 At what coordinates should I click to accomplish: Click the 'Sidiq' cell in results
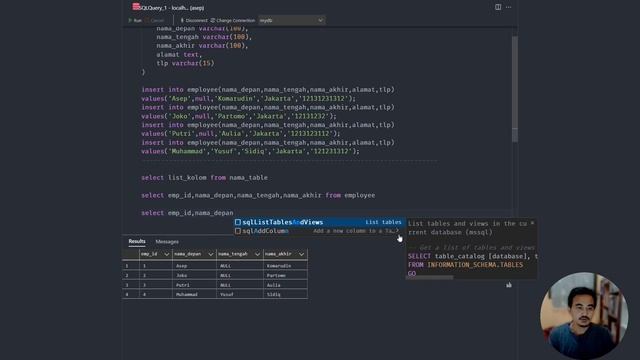pyautogui.click(x=285, y=294)
